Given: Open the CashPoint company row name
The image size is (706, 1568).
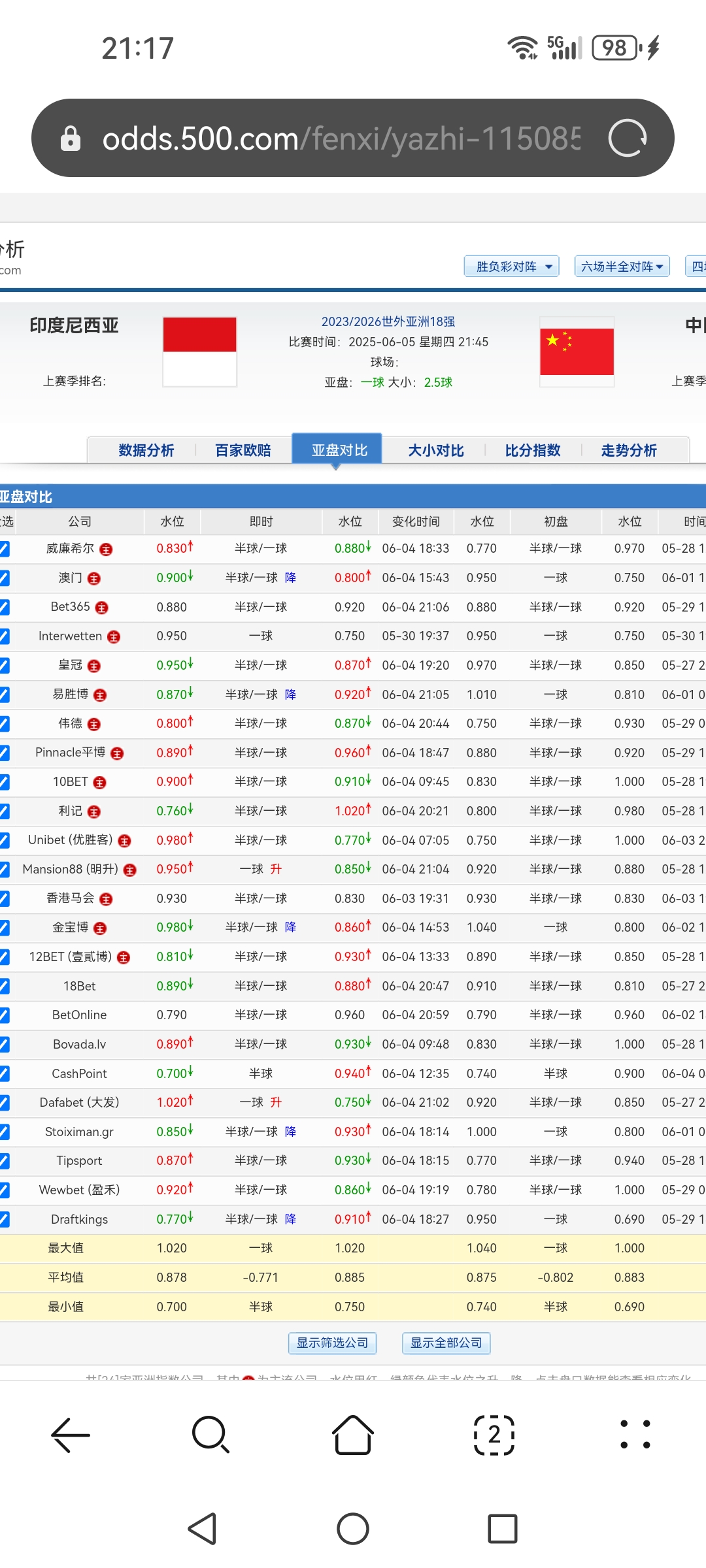Looking at the screenshot, I should [x=79, y=1073].
